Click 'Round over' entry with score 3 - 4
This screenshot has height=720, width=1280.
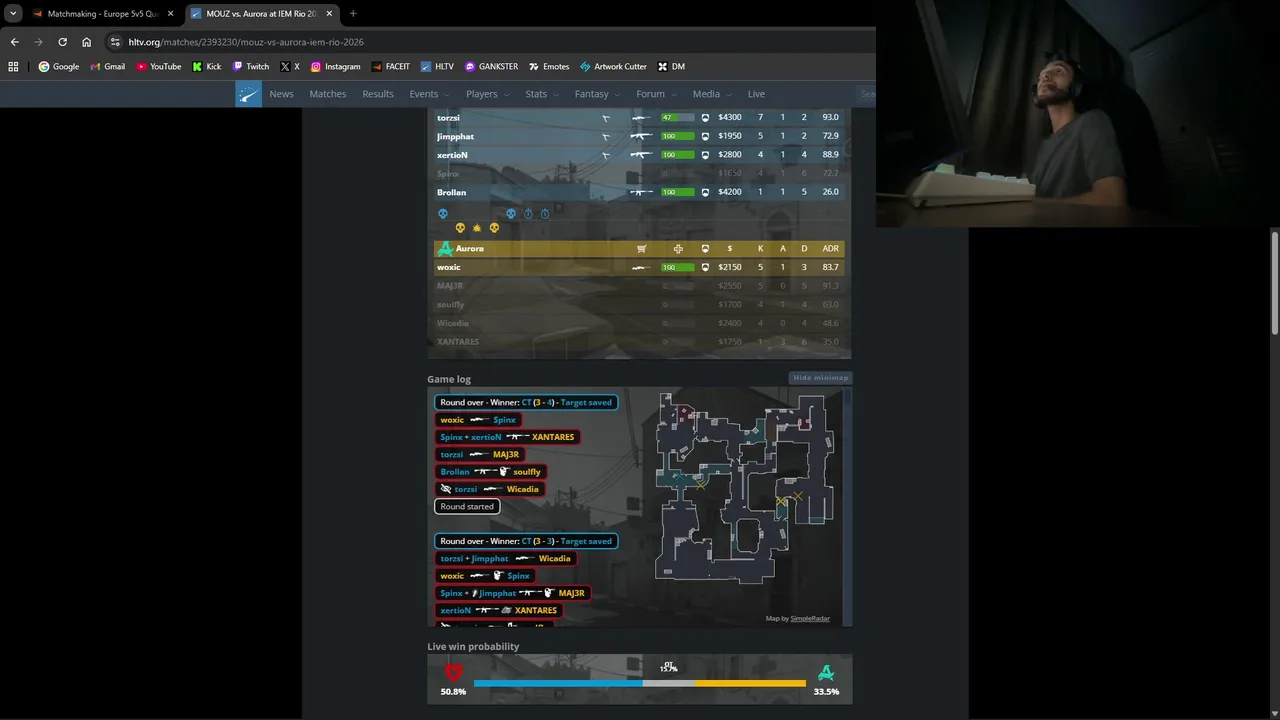click(526, 402)
